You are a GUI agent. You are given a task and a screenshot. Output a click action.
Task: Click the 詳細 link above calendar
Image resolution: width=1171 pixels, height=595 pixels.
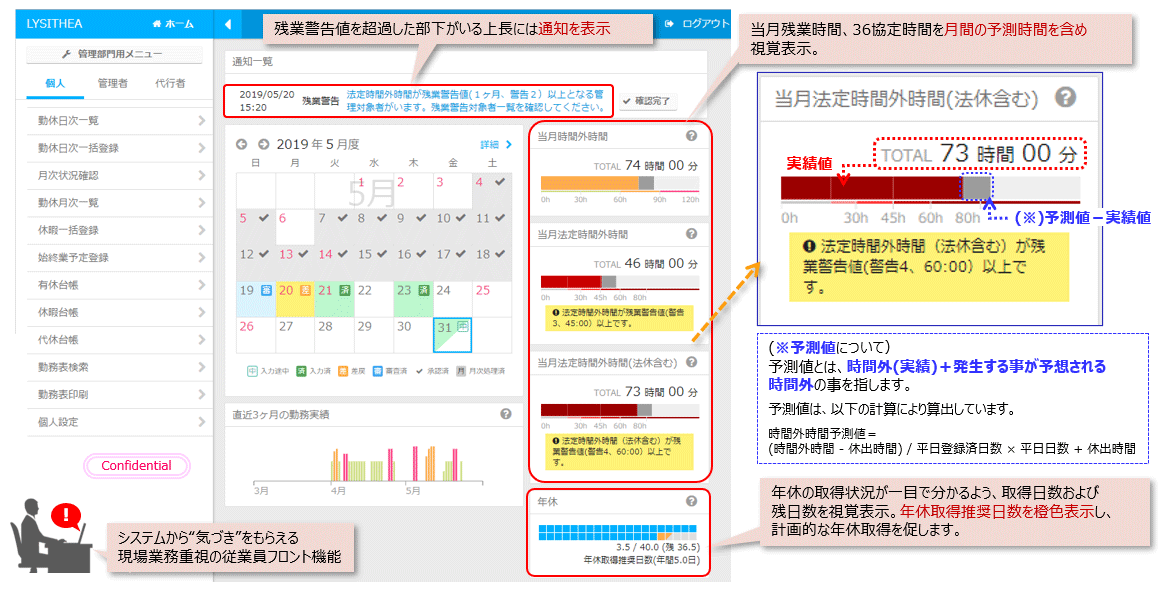pos(495,144)
